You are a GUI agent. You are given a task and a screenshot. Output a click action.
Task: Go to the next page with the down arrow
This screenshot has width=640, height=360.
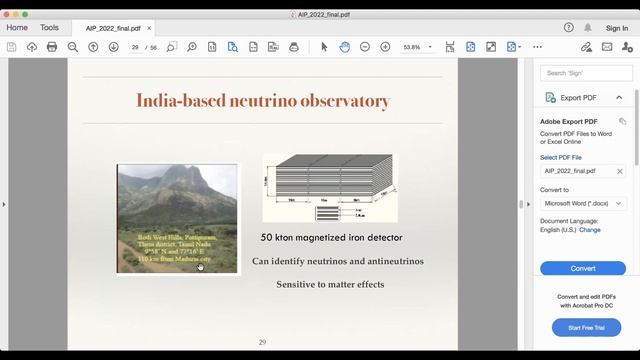(x=113, y=47)
